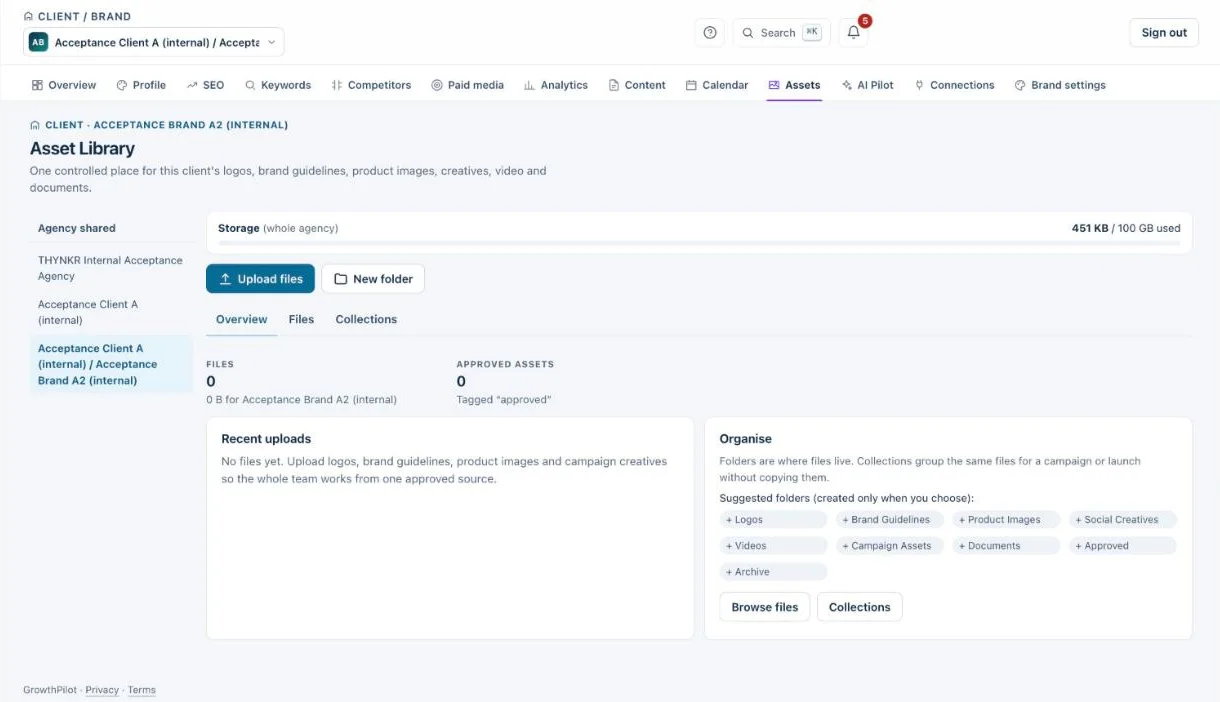The width and height of the screenshot is (1220, 702).
Task: Add the suggested Videos folder
Action: tap(773, 546)
